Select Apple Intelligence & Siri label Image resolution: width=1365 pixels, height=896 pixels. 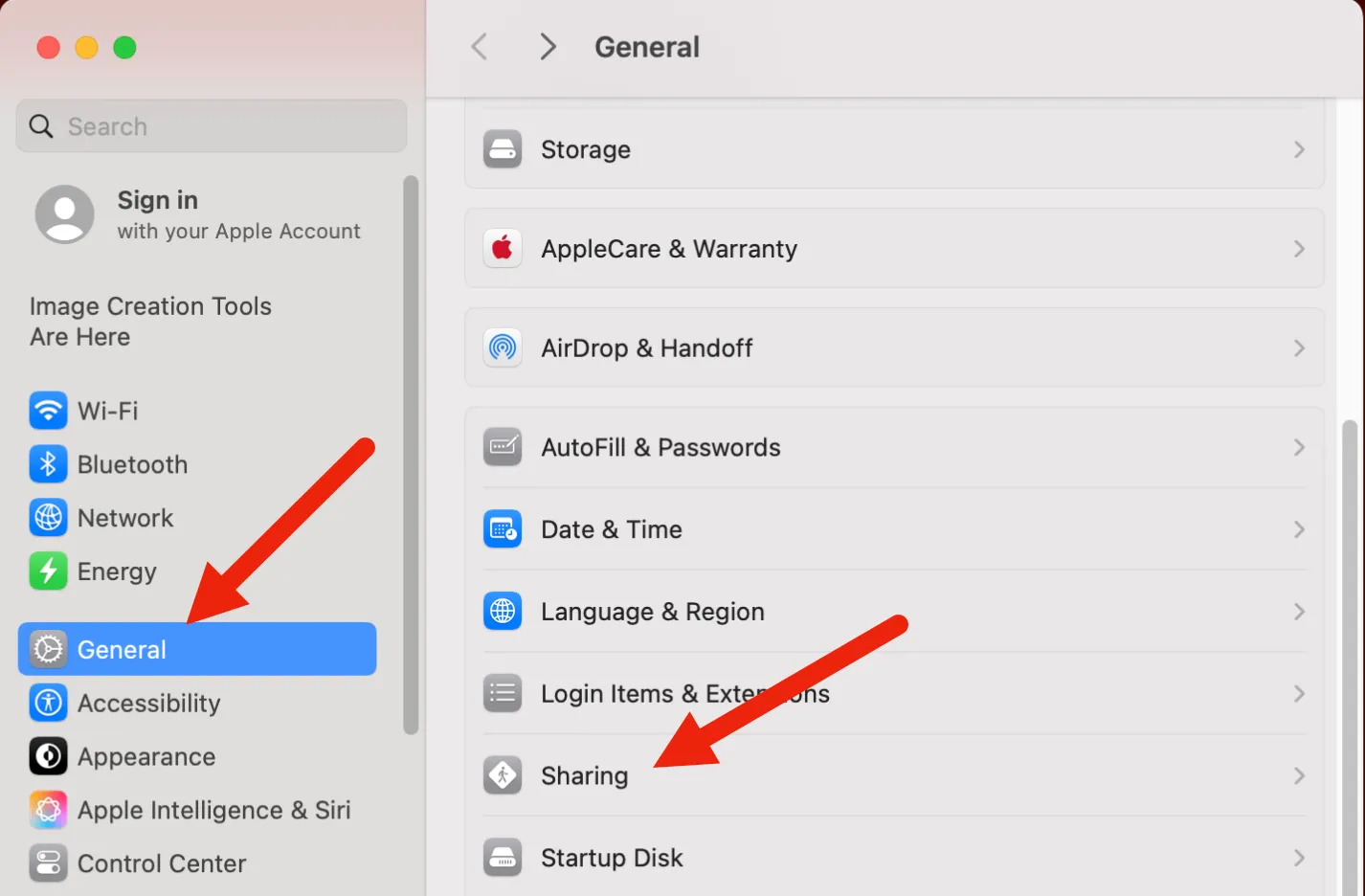pyautogui.click(x=214, y=810)
